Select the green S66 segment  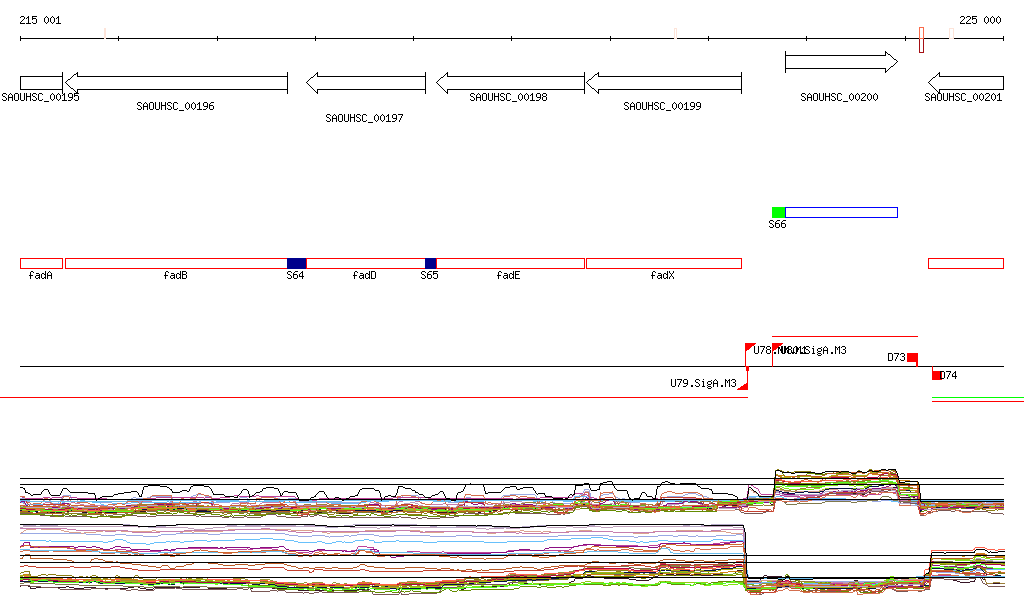click(x=778, y=212)
